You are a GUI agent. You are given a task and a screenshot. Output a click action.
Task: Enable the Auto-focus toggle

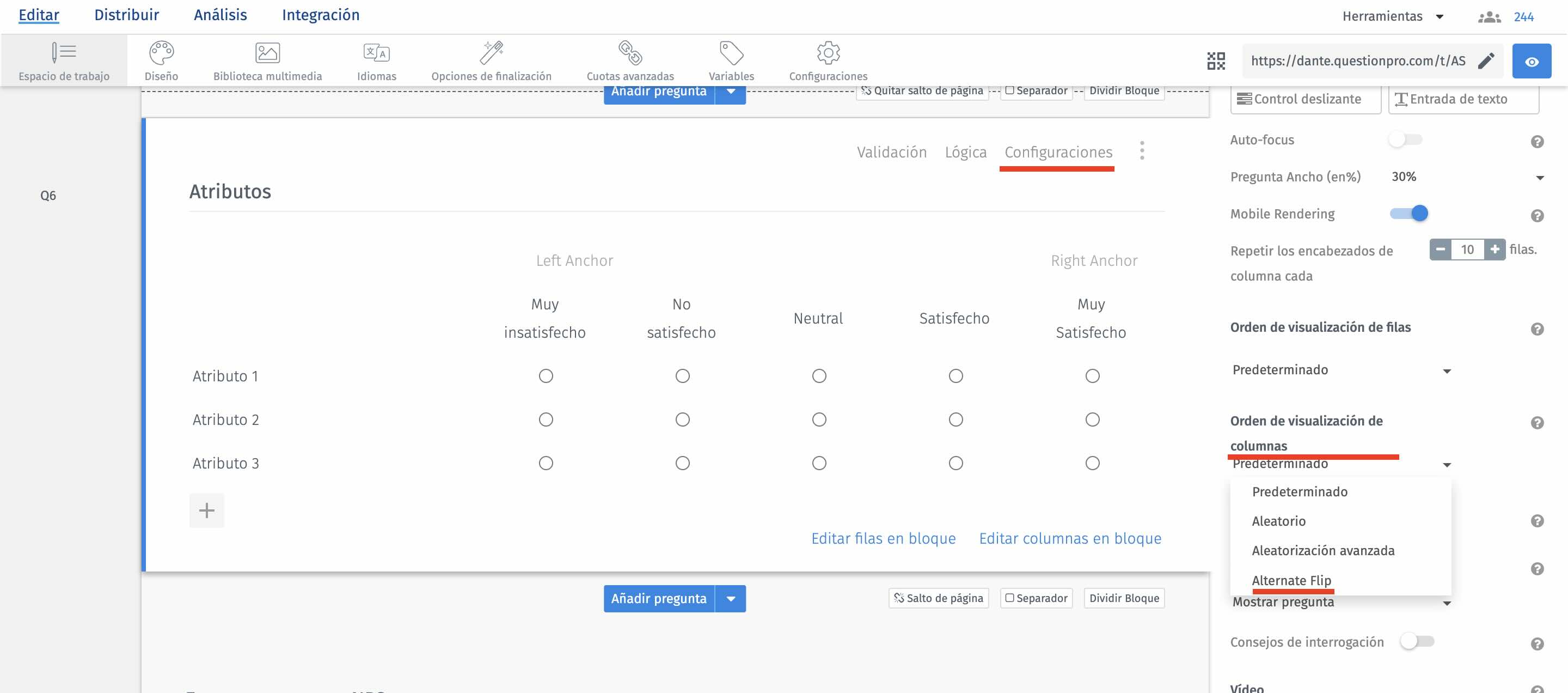tap(1405, 139)
